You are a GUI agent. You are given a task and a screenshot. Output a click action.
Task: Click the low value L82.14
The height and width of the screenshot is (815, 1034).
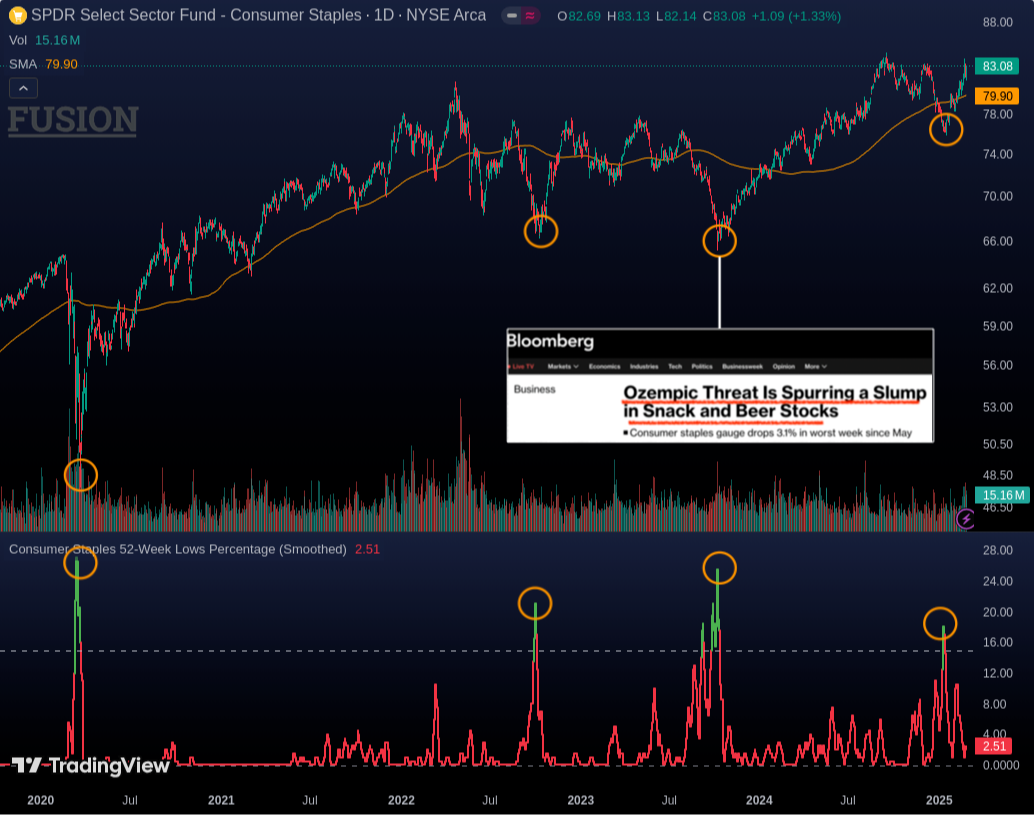coord(676,16)
